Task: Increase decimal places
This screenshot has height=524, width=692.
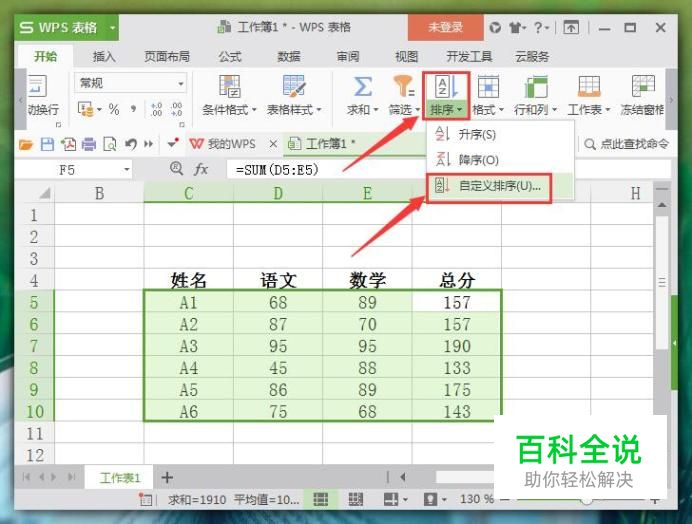Action: 156,109
